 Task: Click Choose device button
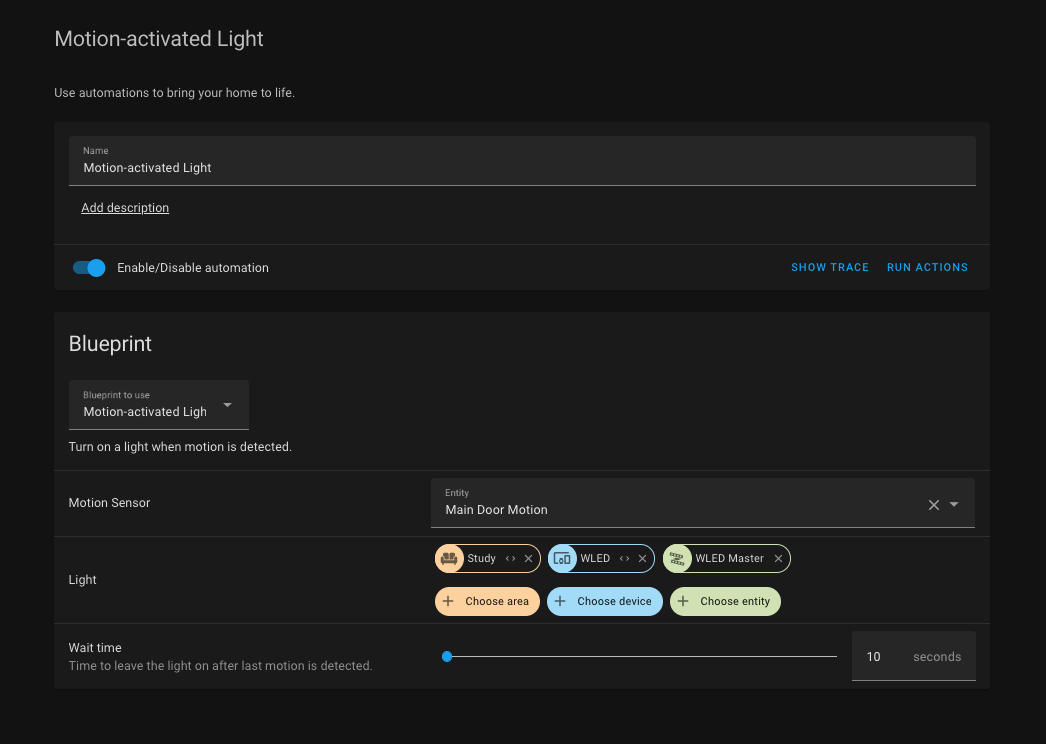(x=605, y=602)
